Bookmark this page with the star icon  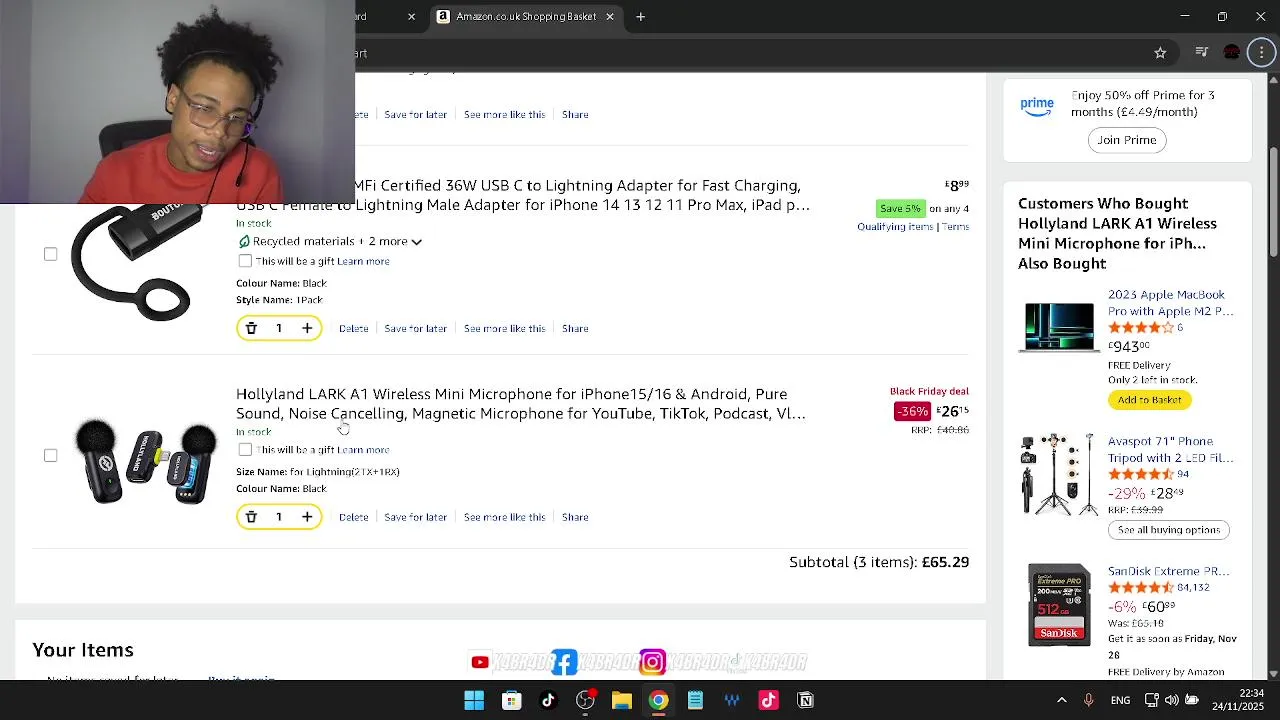tap(1160, 53)
